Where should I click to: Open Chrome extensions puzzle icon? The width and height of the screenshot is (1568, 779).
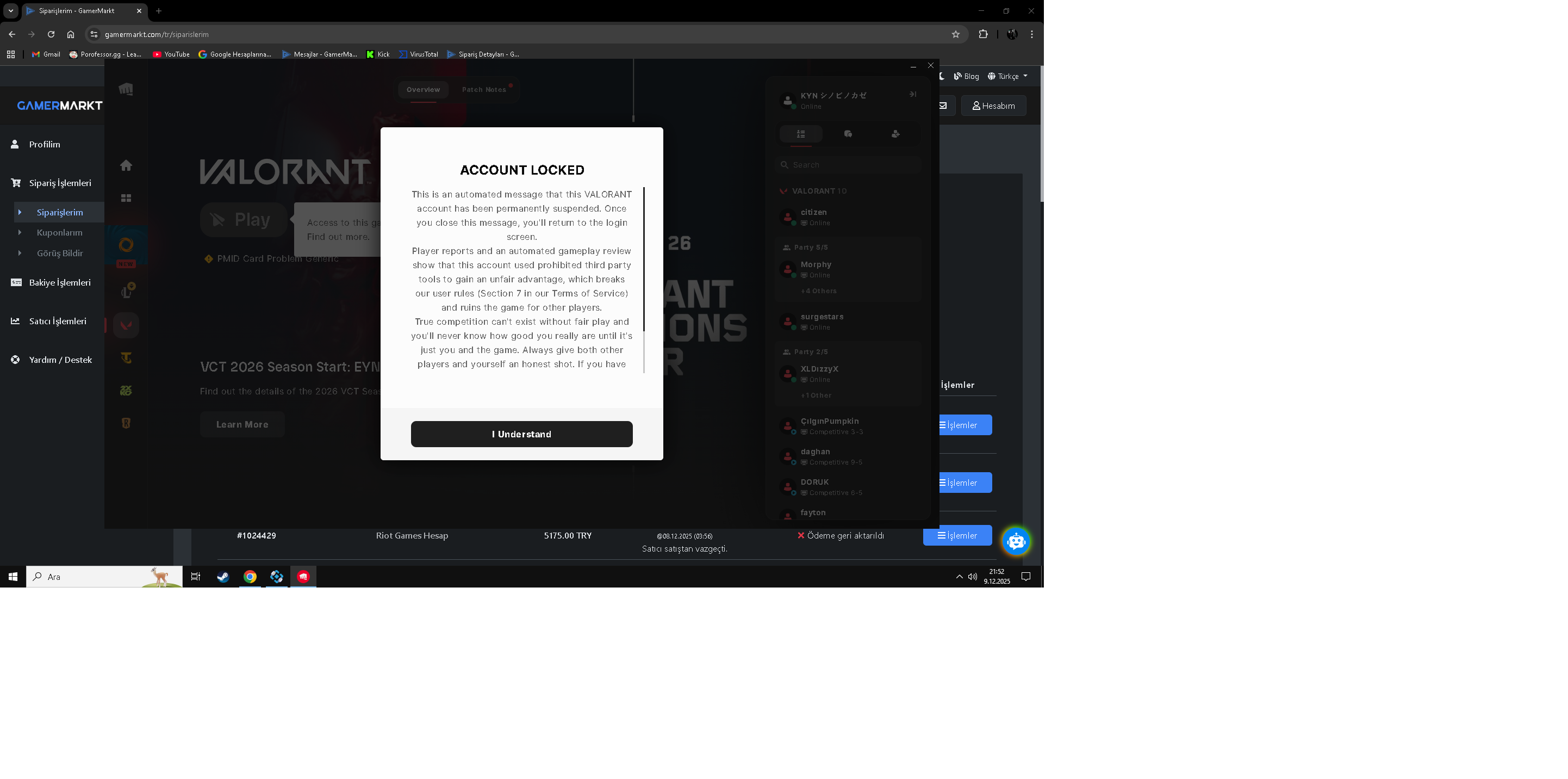point(983,34)
